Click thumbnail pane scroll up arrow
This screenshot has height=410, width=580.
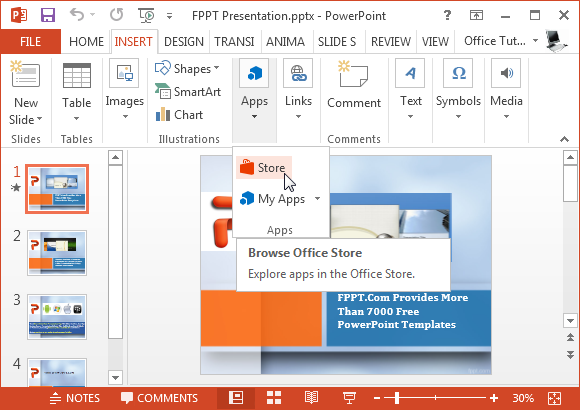[x=115, y=158]
